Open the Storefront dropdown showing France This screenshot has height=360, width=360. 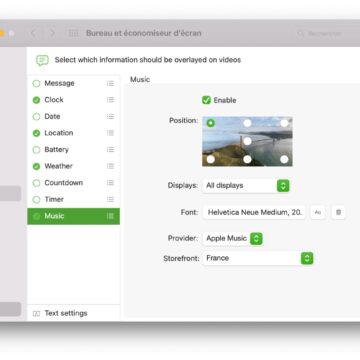[x=258, y=258]
